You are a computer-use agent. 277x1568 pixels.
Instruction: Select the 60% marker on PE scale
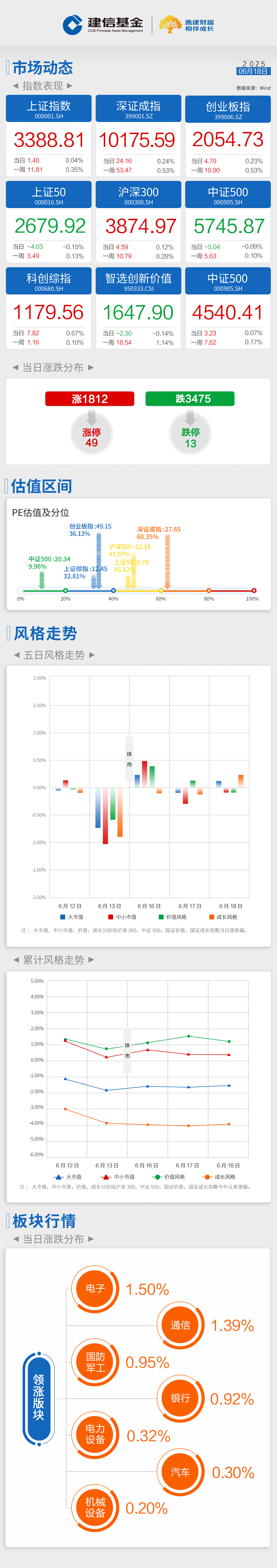point(161,590)
